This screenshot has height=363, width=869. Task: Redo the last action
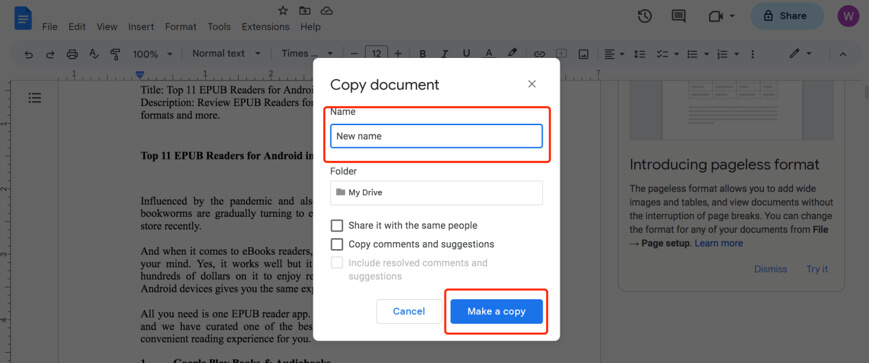[x=50, y=54]
